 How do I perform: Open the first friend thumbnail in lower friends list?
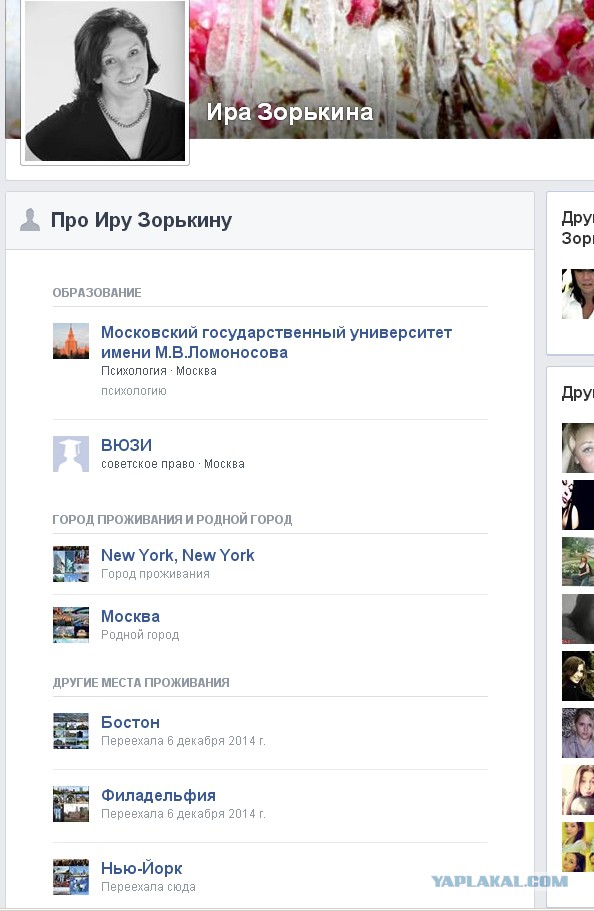[x=578, y=448]
